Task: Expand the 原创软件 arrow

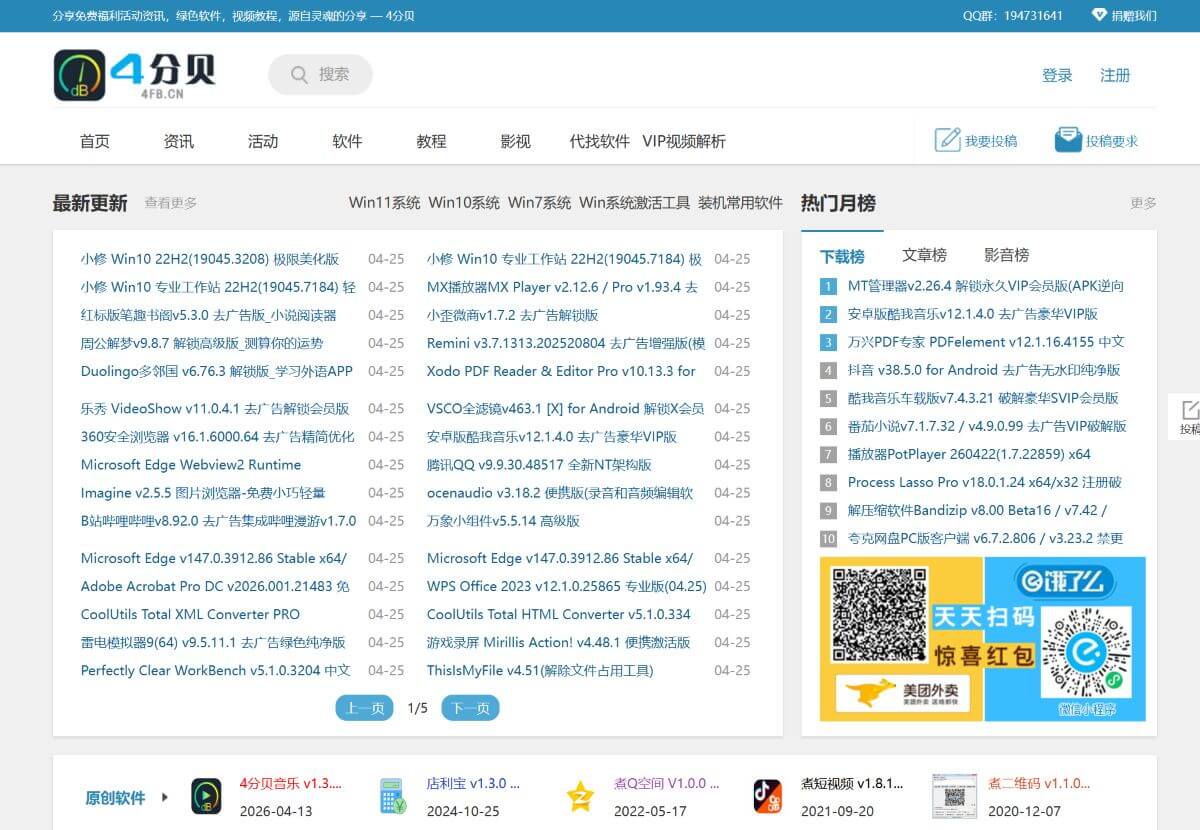Action: 165,798
